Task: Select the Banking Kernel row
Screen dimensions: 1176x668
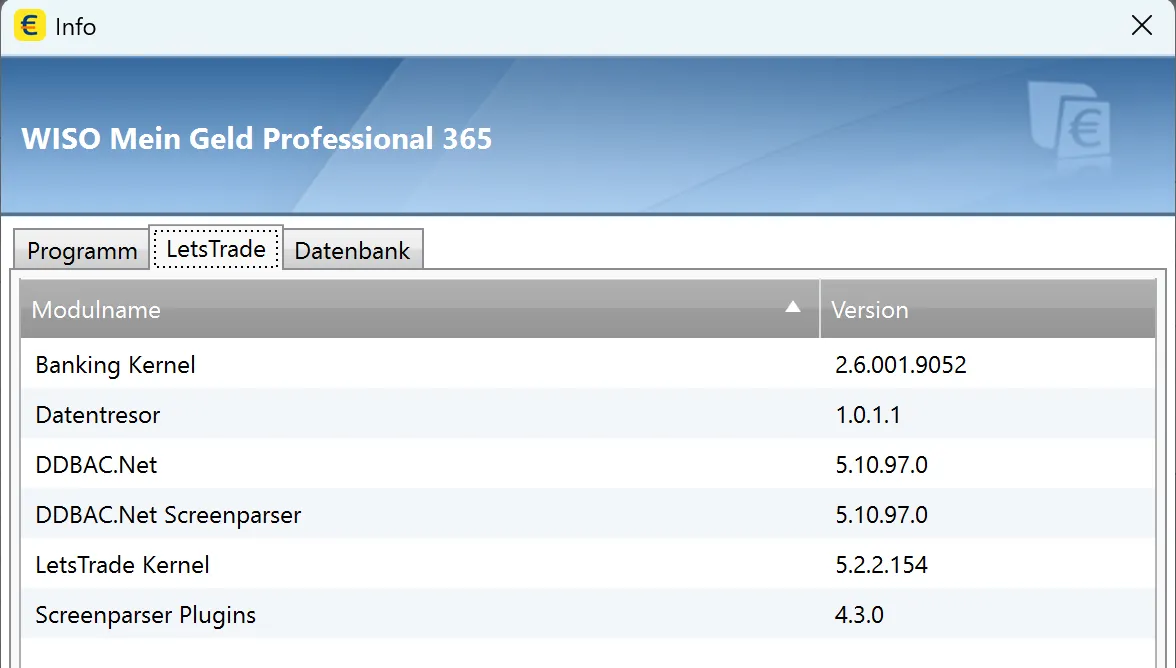Action: click(116, 365)
